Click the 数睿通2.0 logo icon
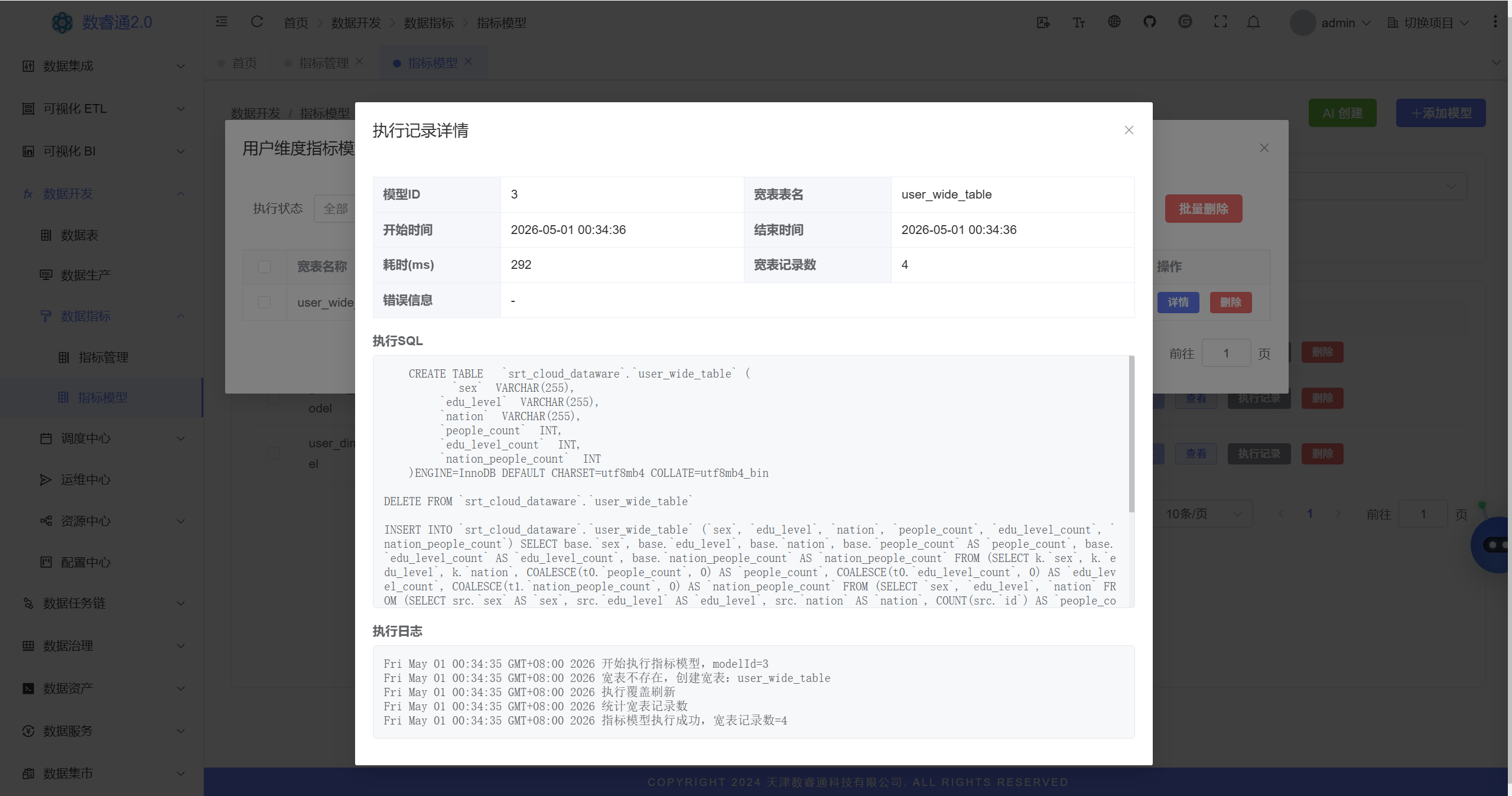Viewport: 1512px width, 796px height. tap(62, 22)
